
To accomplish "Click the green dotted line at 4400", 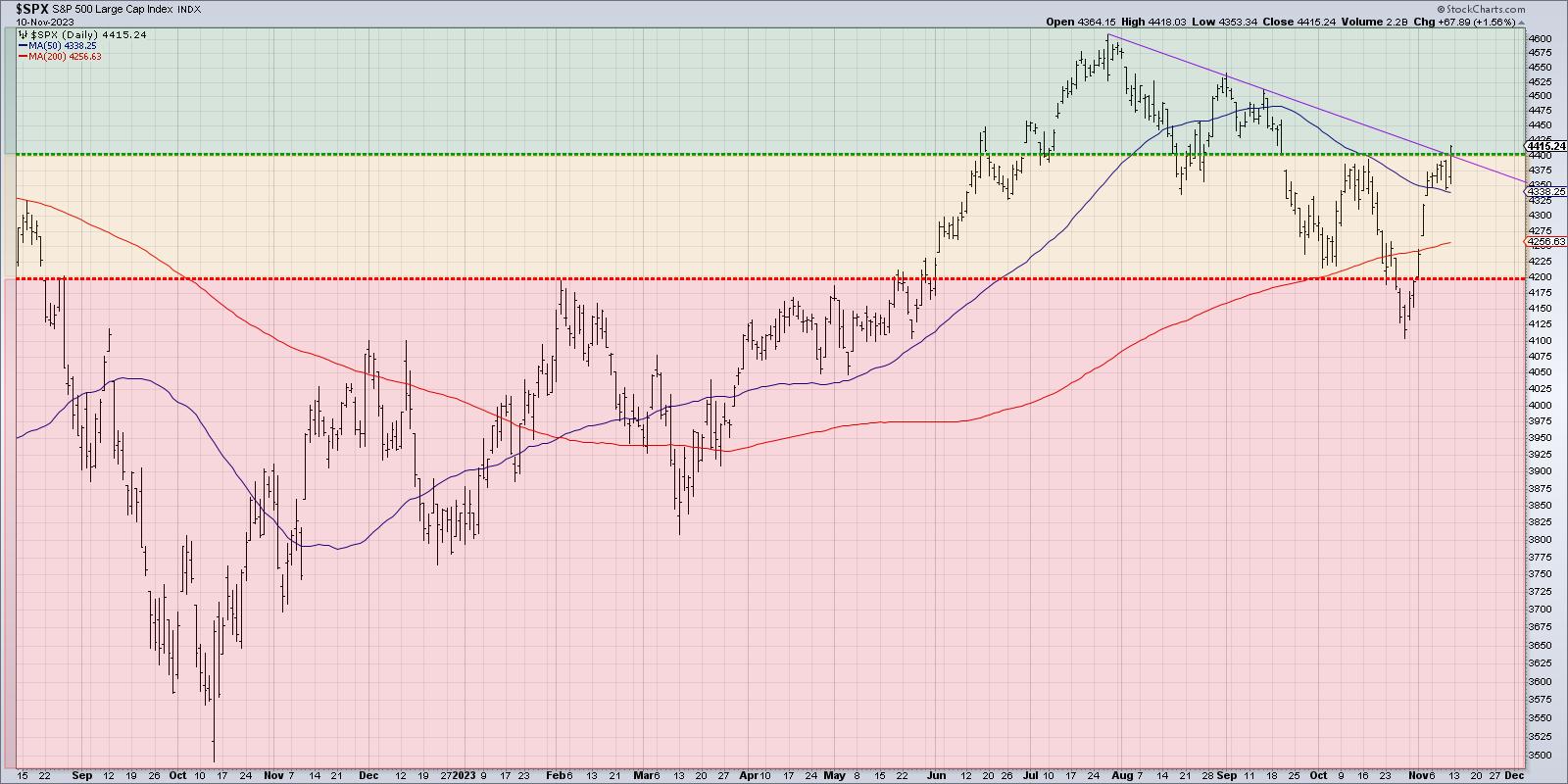I will click(686, 154).
